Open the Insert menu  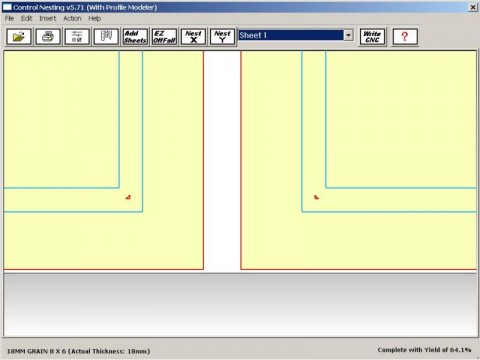48,18
